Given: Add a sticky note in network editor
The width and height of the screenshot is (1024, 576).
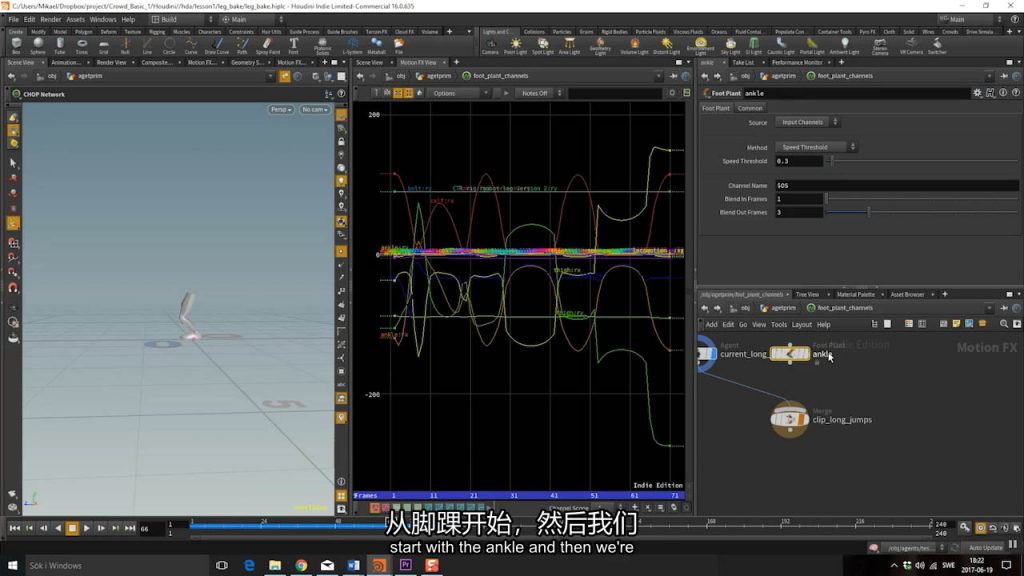Looking at the screenshot, I should 956,324.
